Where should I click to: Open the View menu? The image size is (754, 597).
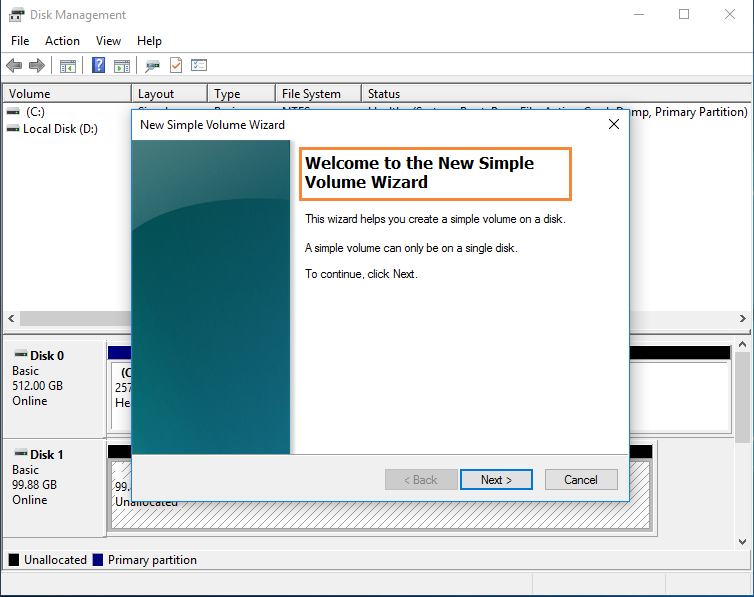pyautogui.click(x=108, y=41)
